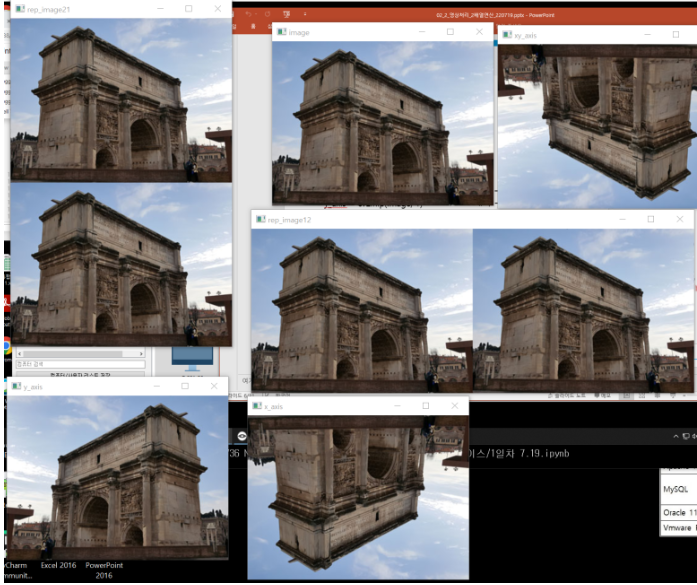Close the rep_image12 window
Viewport: 697px width, 585px height.
click(680, 219)
